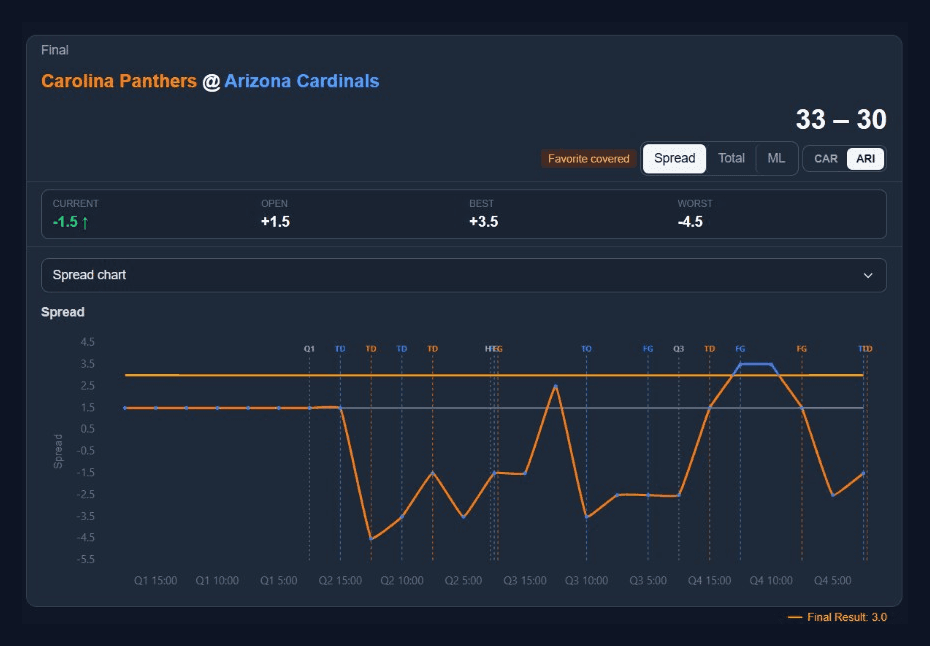Click the Q4 5:00 axis label
This screenshot has width=930, height=646.
832,581
